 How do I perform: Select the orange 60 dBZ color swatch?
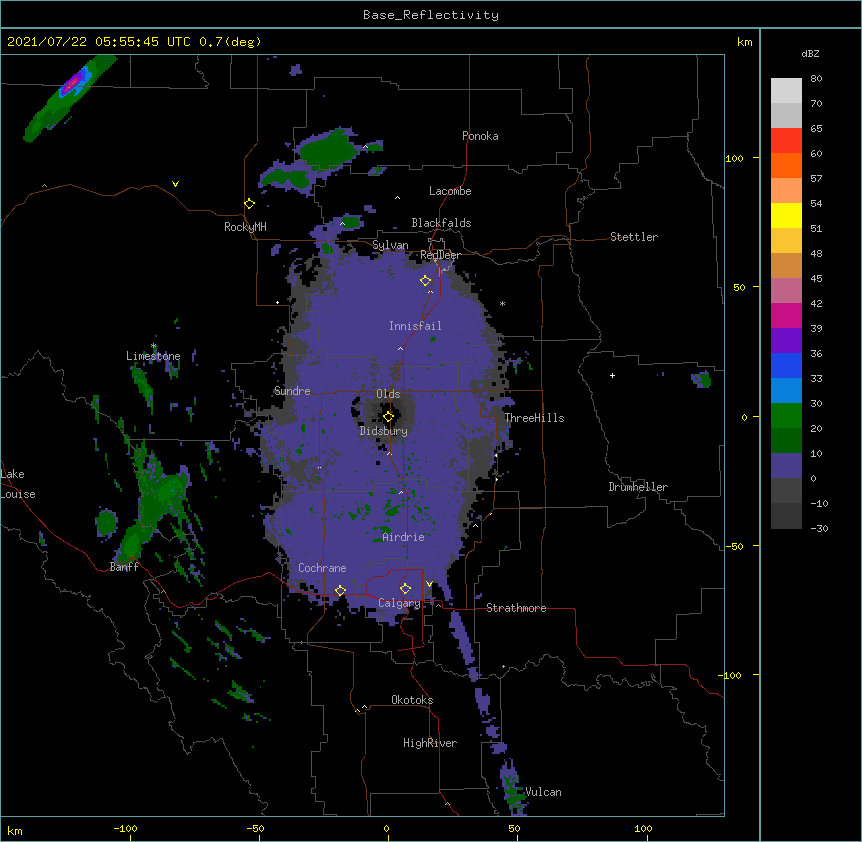786,165
